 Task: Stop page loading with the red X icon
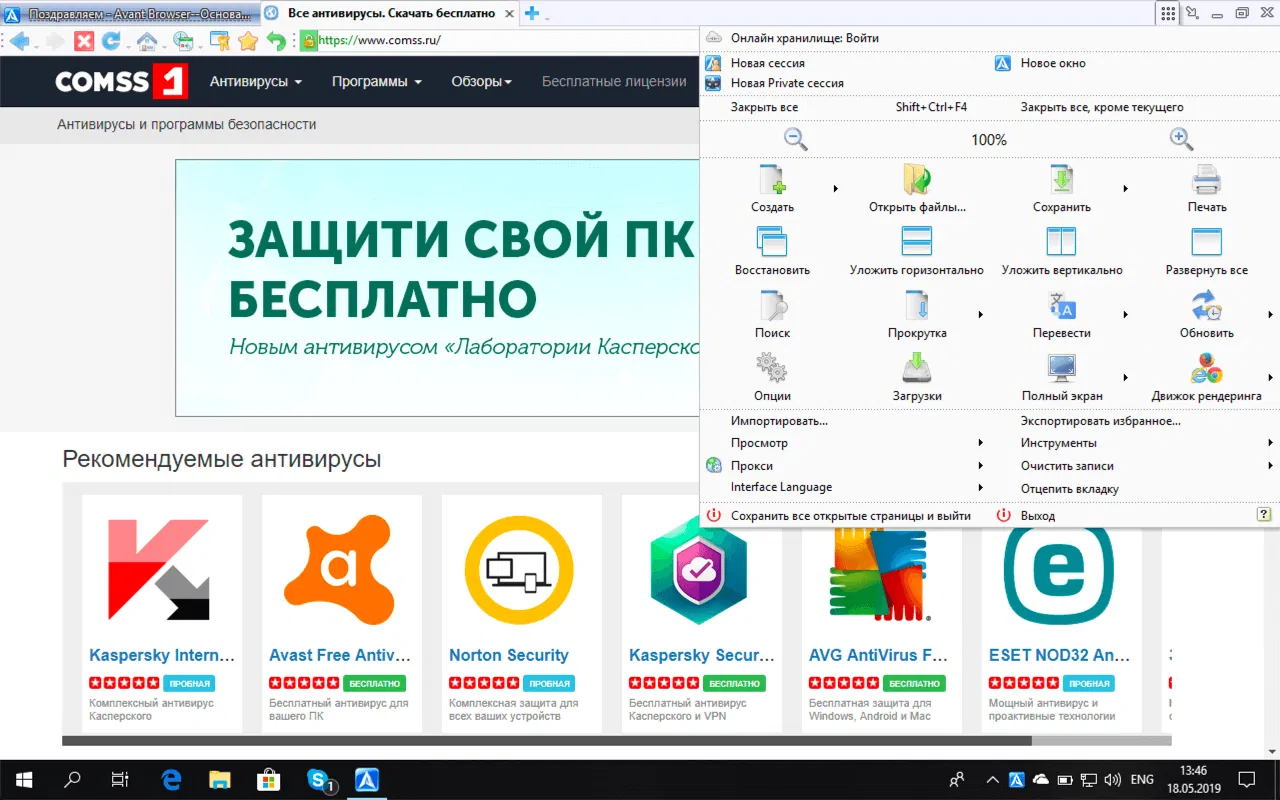(84, 41)
